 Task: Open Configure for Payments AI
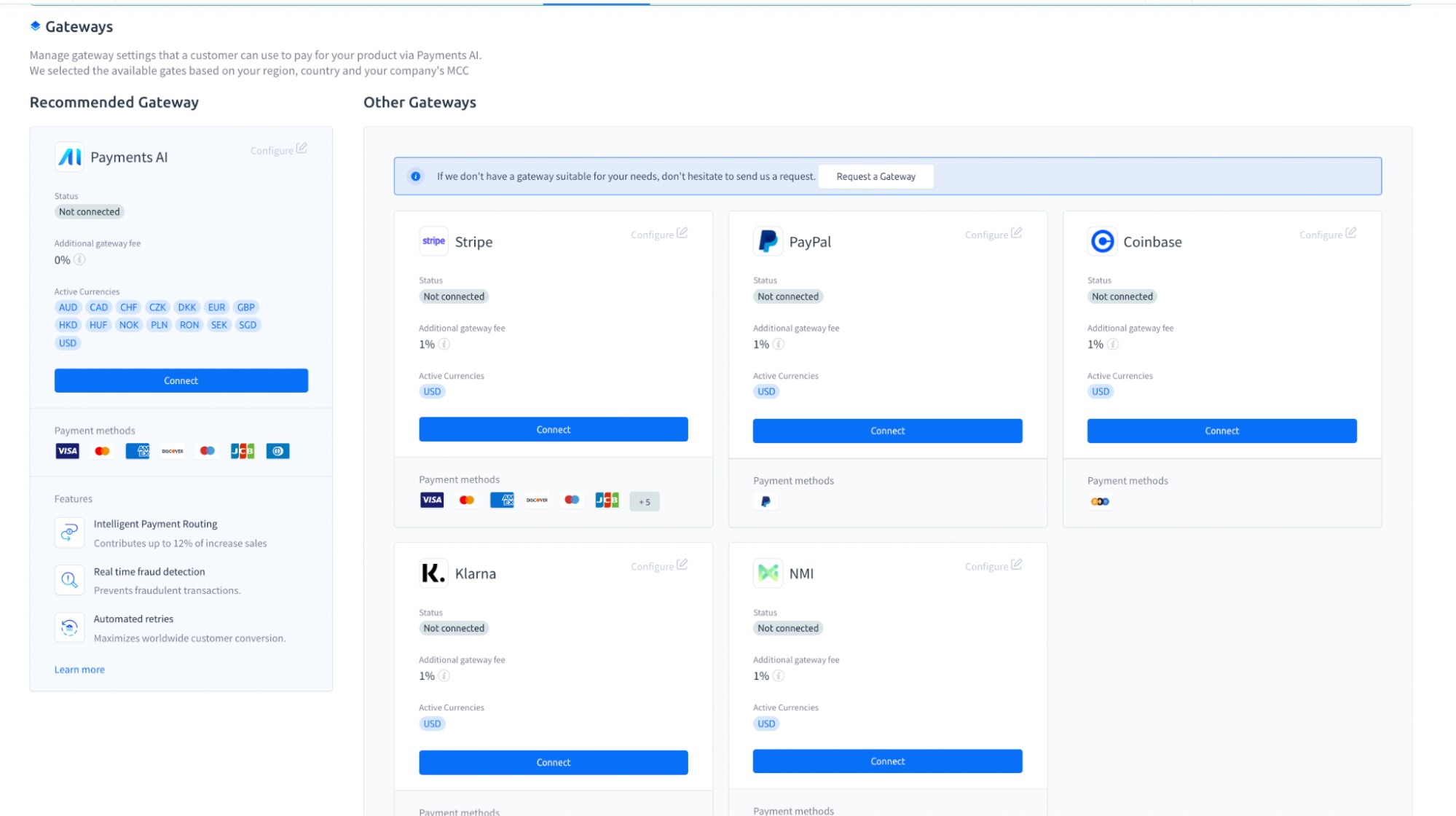coord(279,149)
